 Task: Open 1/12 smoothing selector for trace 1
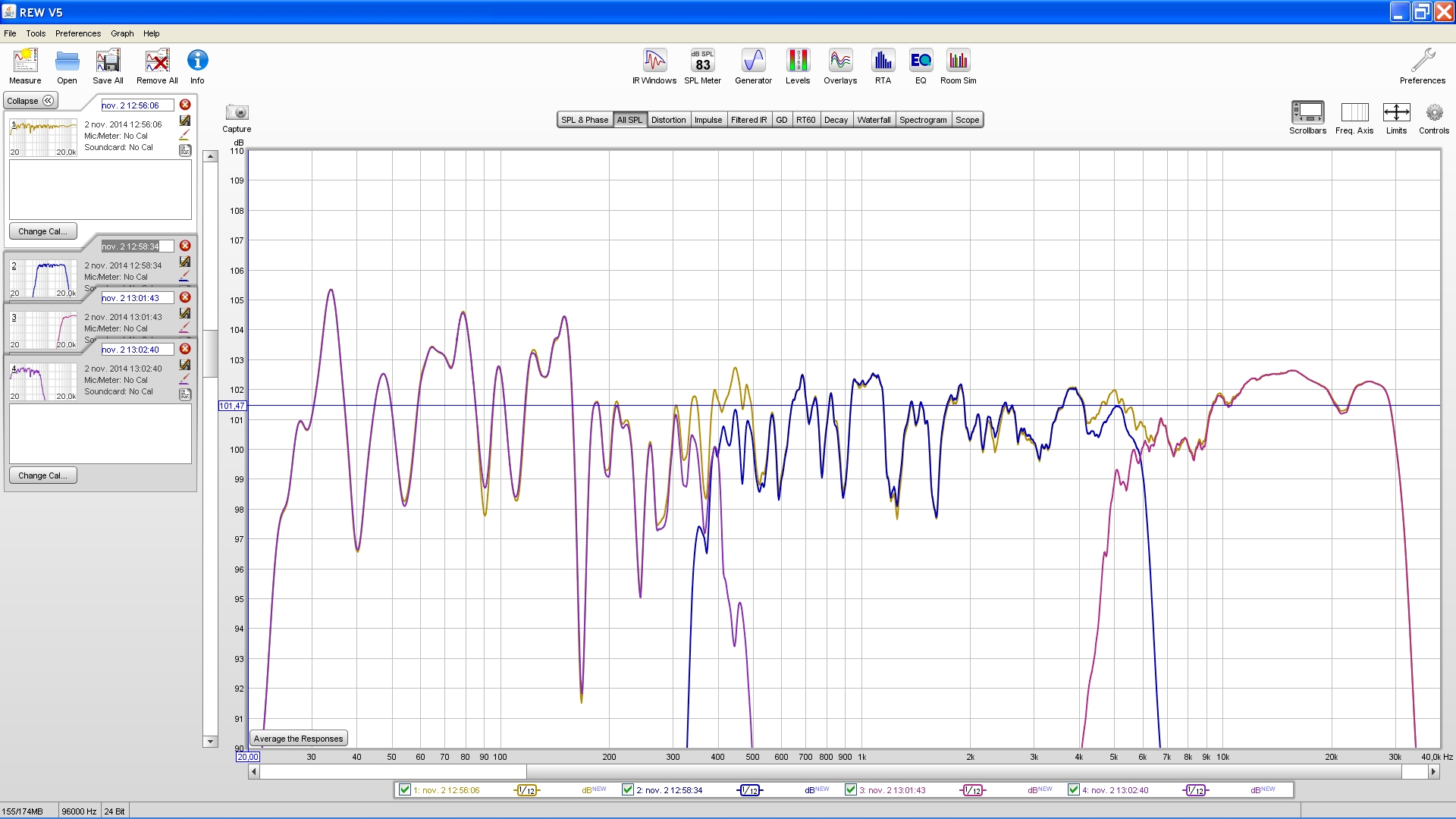click(x=527, y=790)
